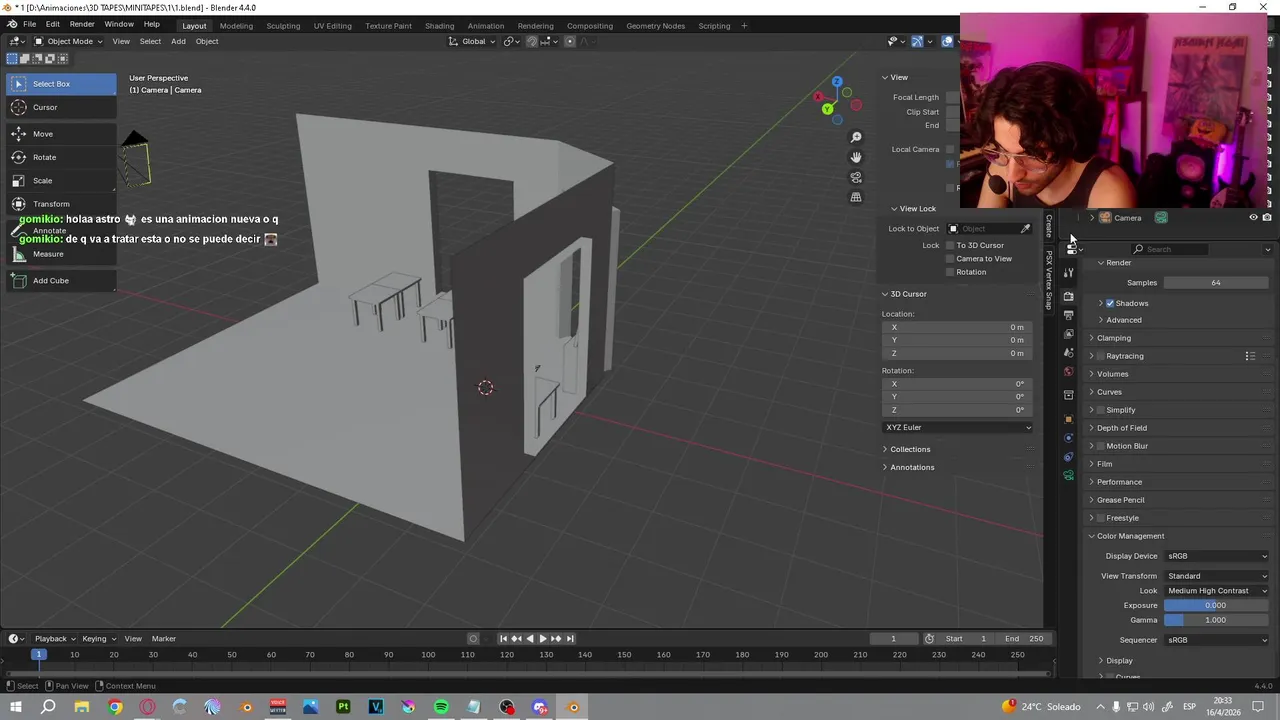Image resolution: width=1280 pixels, height=720 pixels.
Task: Switch to the Animation workspace tab
Action: [486, 26]
